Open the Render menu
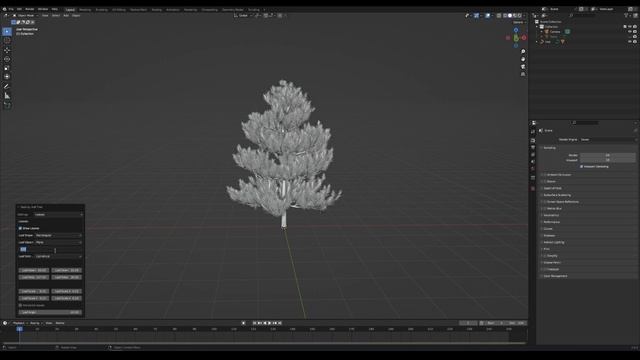Image resolution: width=640 pixels, height=360 pixels. pyautogui.click(x=30, y=9)
